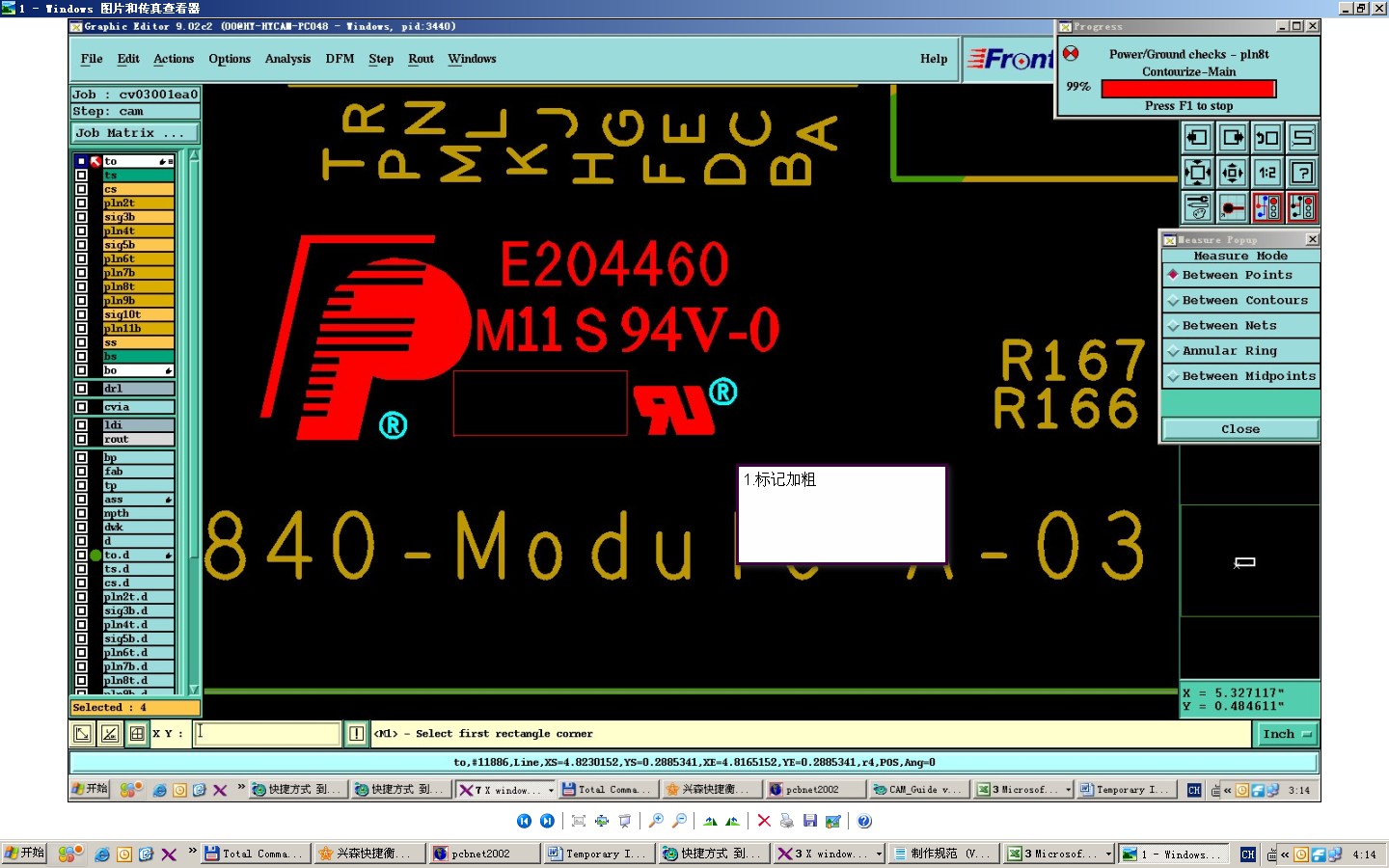Click Close in the Measure Popup
Viewport: 1389px width, 868px height.
point(1240,429)
